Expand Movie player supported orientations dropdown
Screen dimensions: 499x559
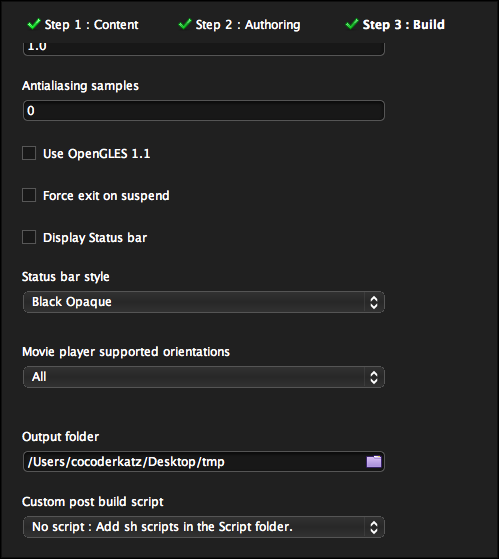click(x=204, y=377)
